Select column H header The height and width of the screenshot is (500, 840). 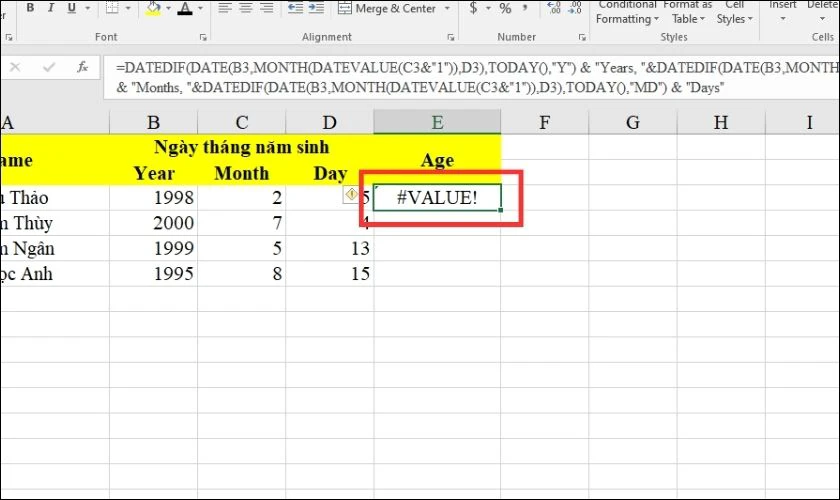point(721,122)
